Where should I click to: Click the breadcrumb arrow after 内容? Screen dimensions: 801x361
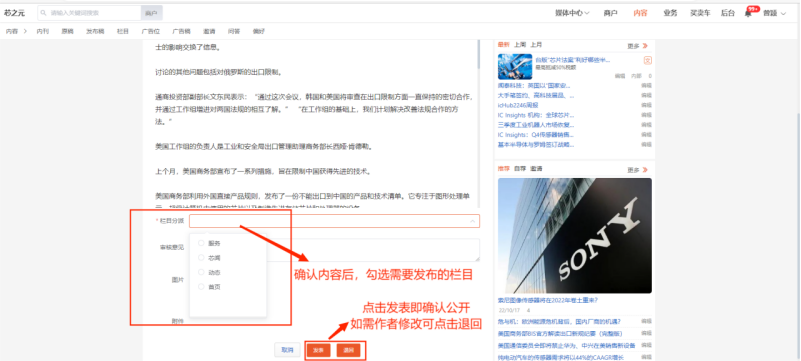(x=26, y=31)
